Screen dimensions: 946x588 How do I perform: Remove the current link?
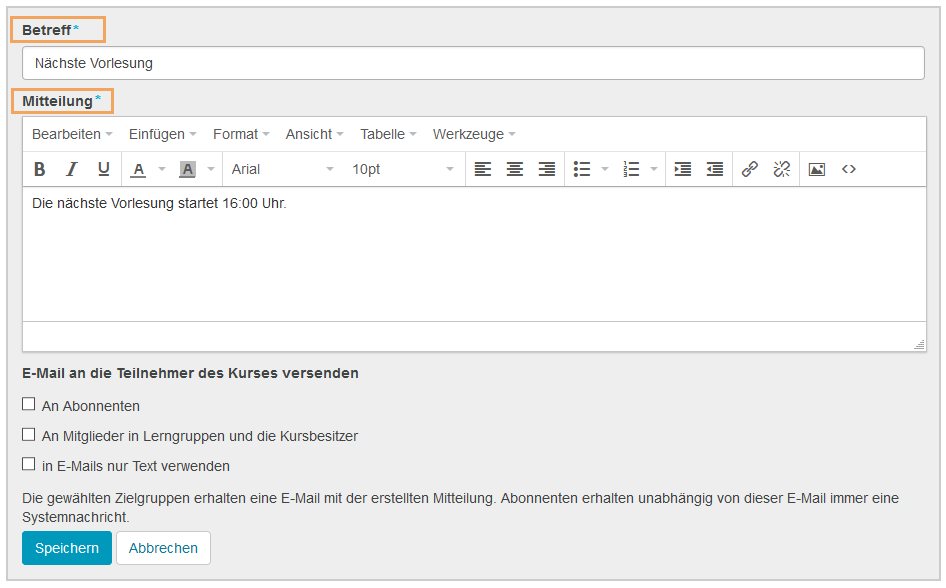[x=781, y=169]
